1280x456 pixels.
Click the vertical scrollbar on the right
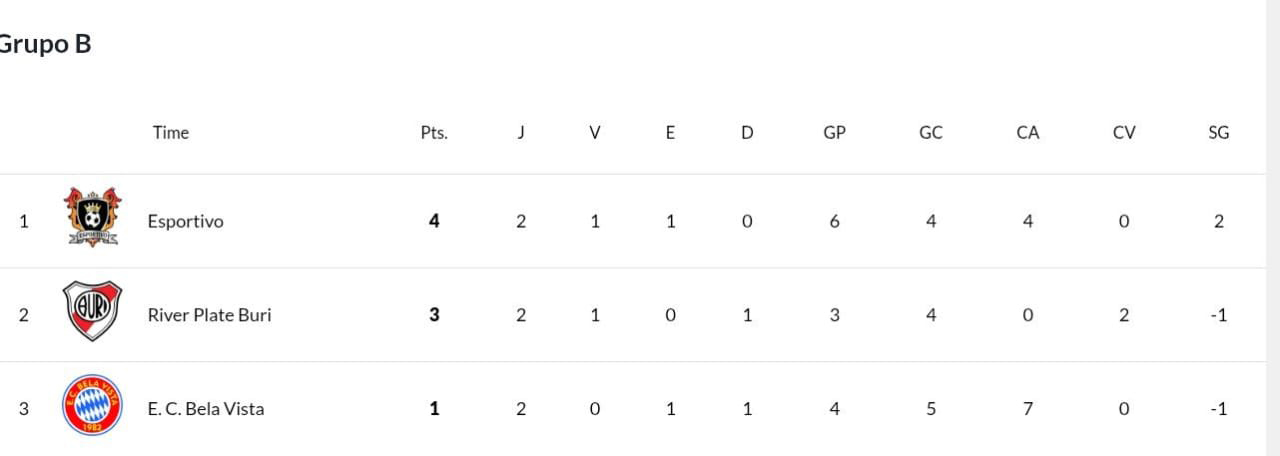1273,228
